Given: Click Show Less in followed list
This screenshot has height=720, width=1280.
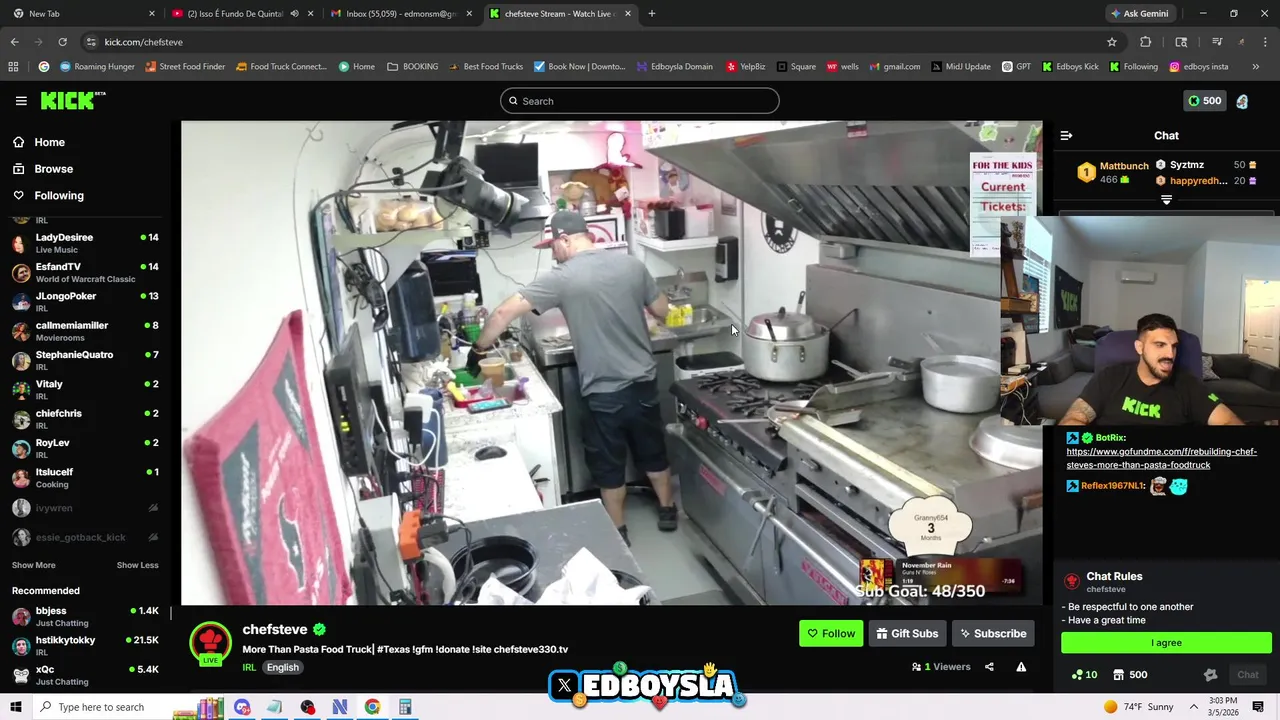Looking at the screenshot, I should click(137, 565).
